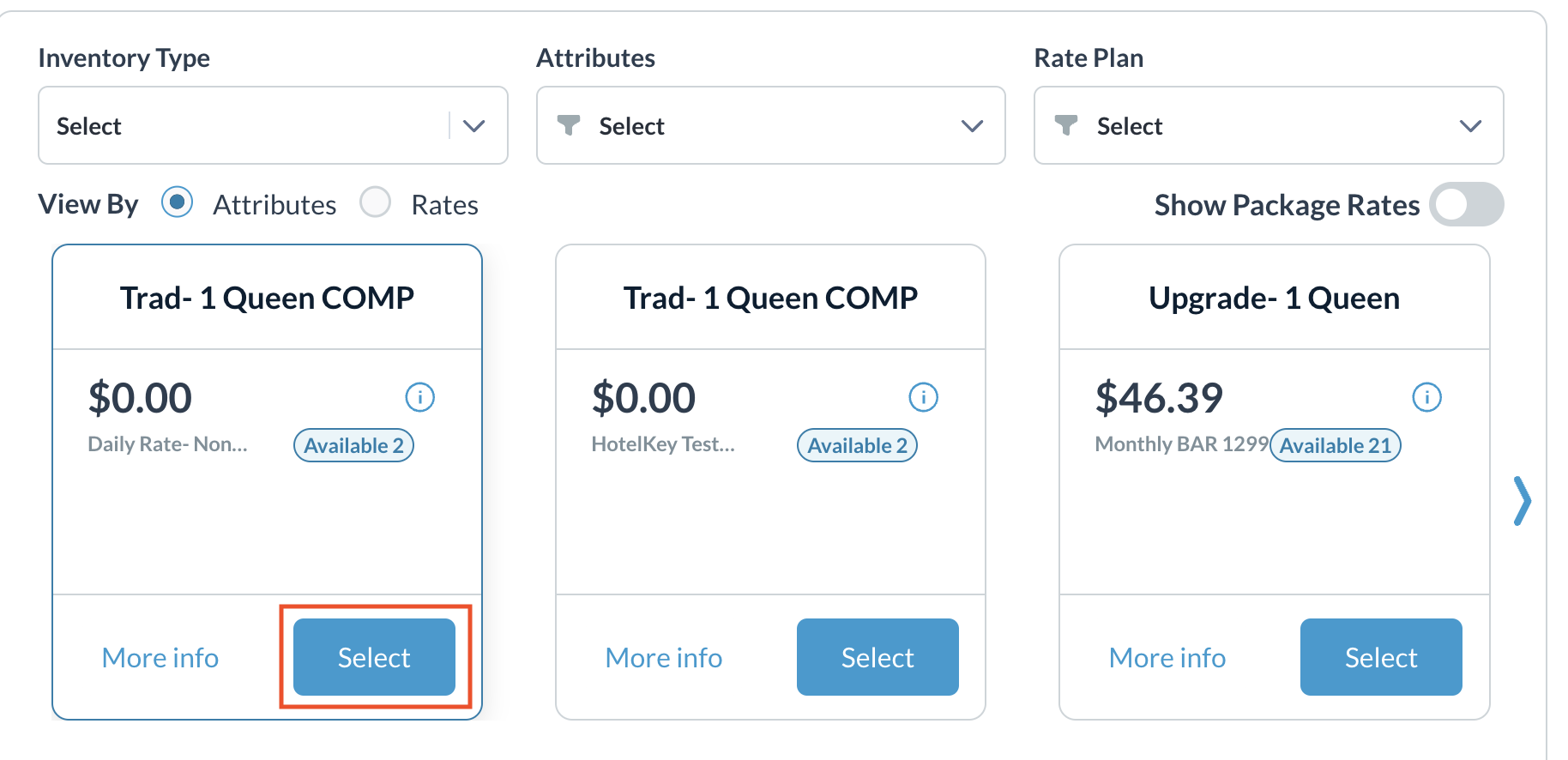1568x760 pixels.
Task: Click the right chevron arrow to see more rooms
Action: tap(1523, 500)
